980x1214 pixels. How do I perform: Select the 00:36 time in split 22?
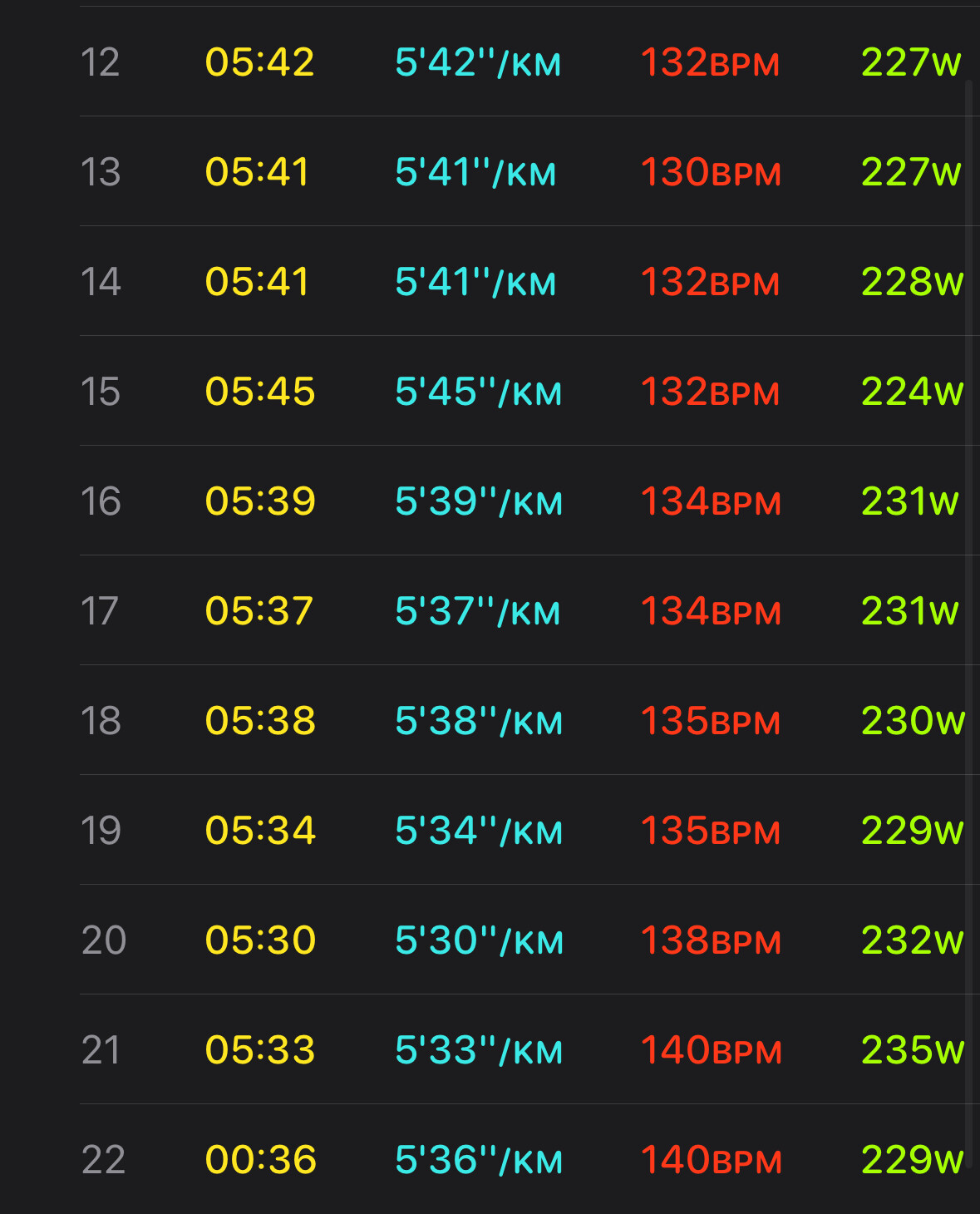[260, 1160]
